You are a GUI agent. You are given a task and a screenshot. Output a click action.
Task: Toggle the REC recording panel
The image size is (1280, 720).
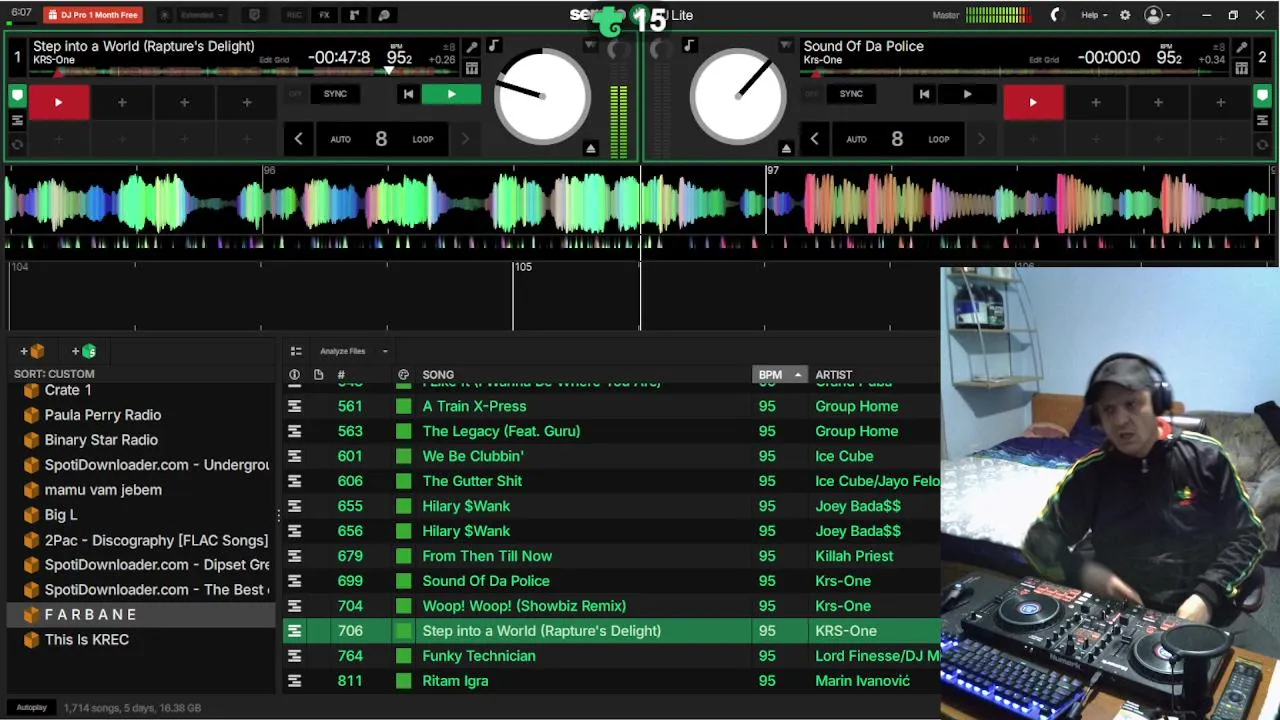coord(293,15)
